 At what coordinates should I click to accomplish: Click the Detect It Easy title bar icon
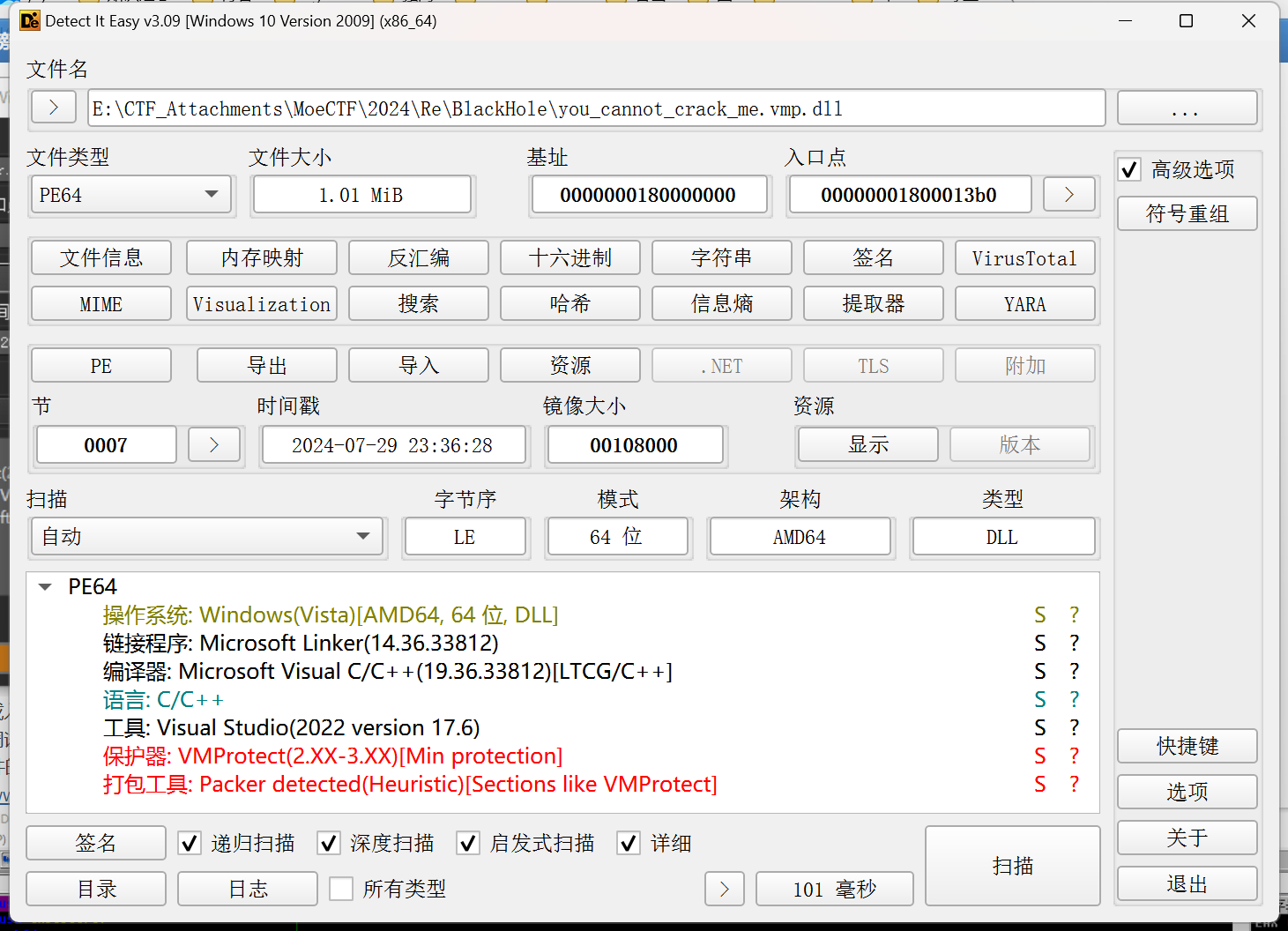point(29,19)
